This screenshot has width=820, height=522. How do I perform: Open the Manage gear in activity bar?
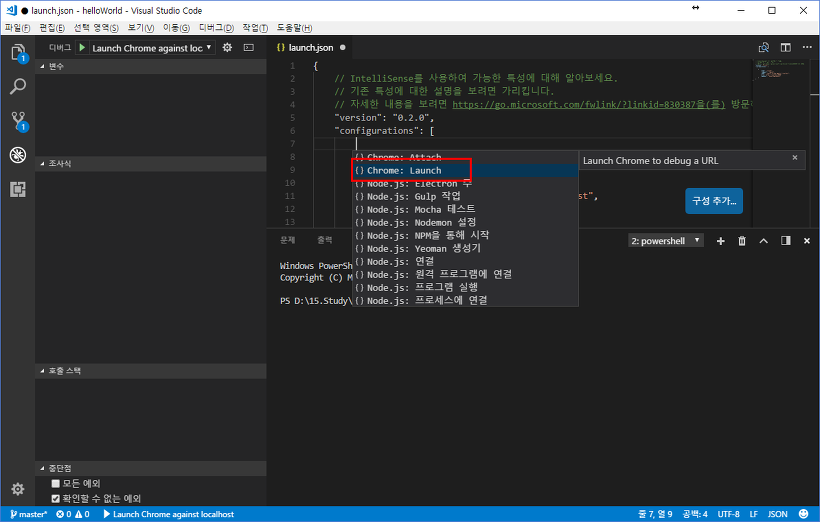click(18, 489)
